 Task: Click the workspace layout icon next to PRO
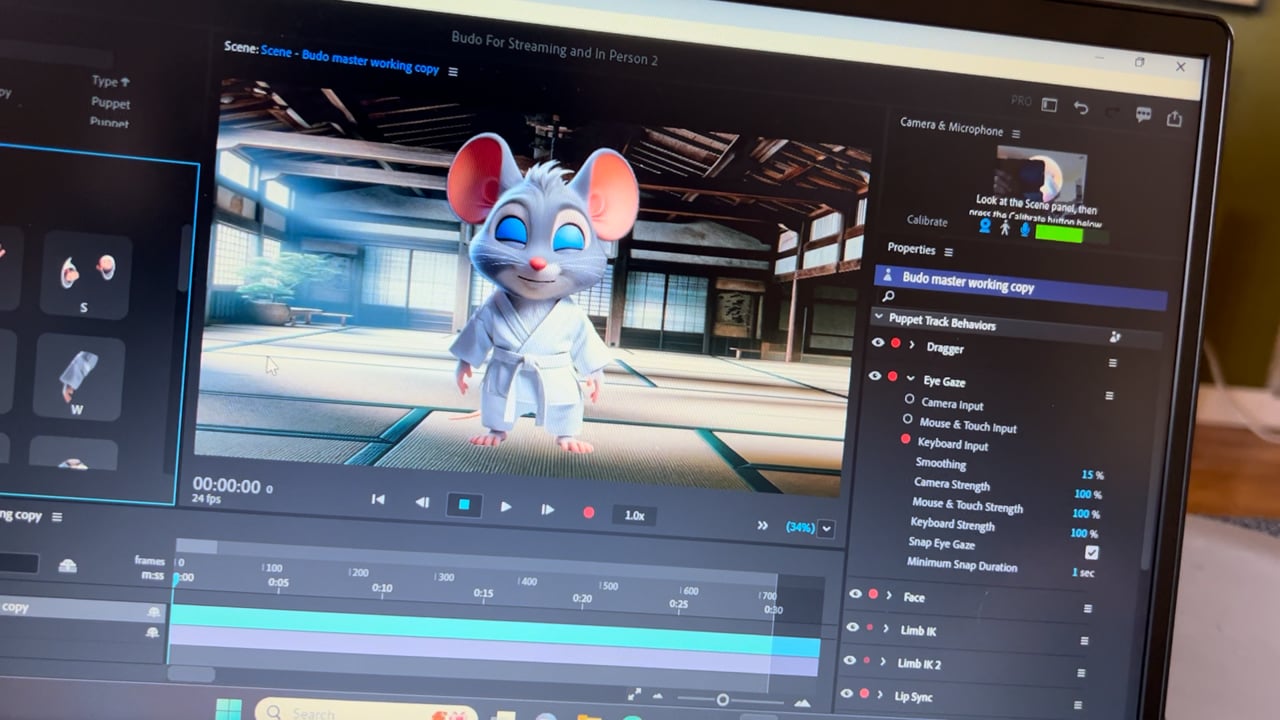[1049, 104]
